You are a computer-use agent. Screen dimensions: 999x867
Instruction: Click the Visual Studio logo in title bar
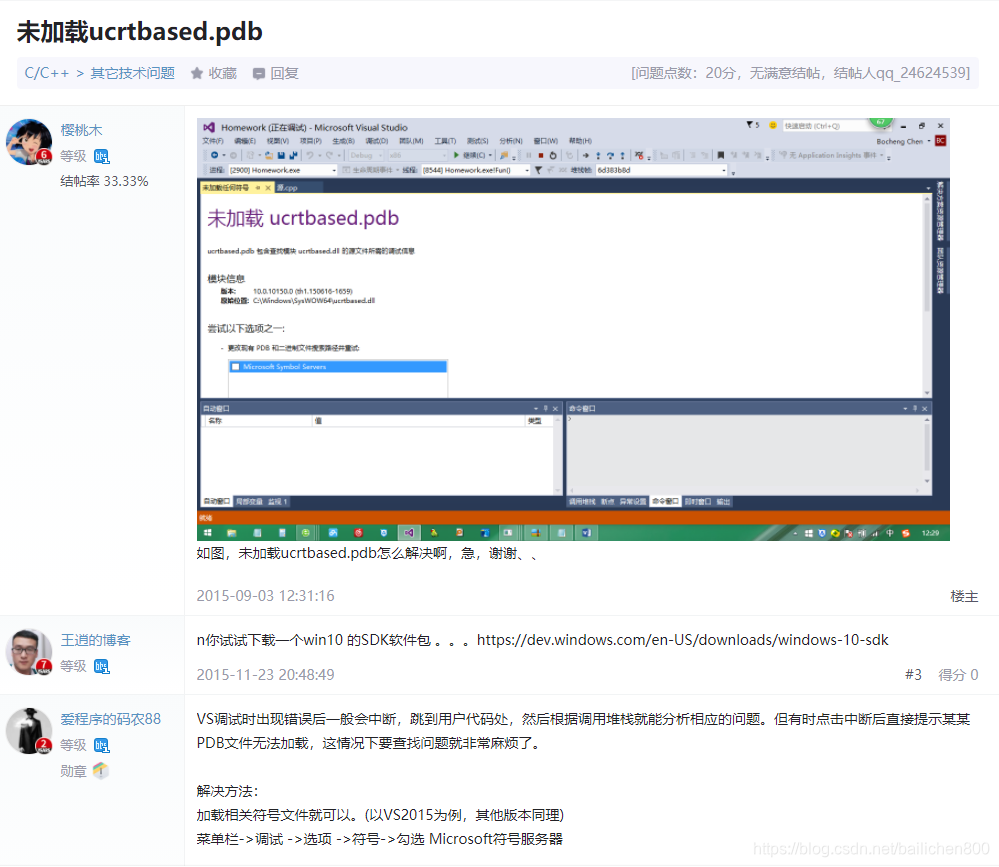point(209,127)
